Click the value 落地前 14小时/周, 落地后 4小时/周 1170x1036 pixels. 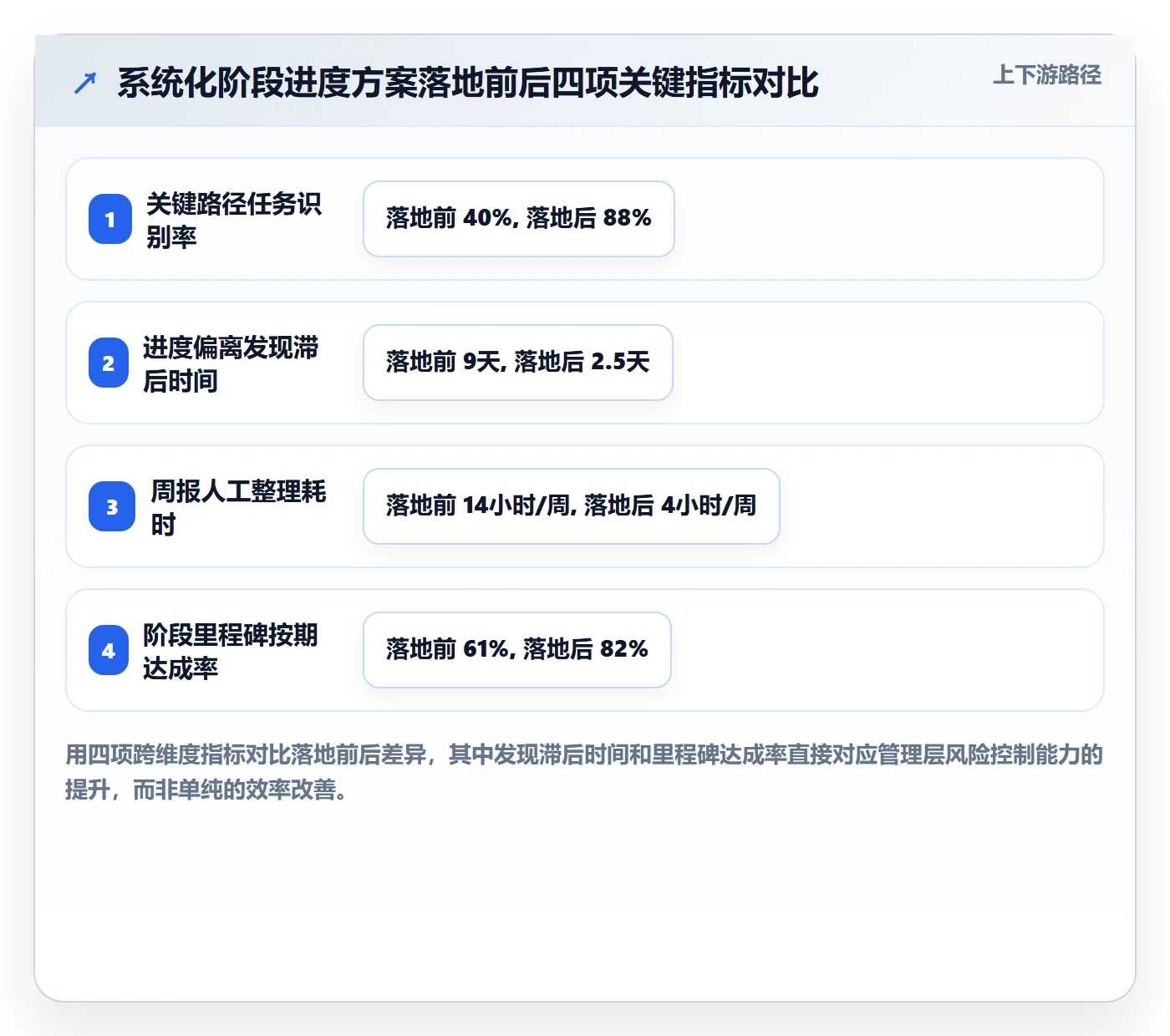(x=572, y=506)
